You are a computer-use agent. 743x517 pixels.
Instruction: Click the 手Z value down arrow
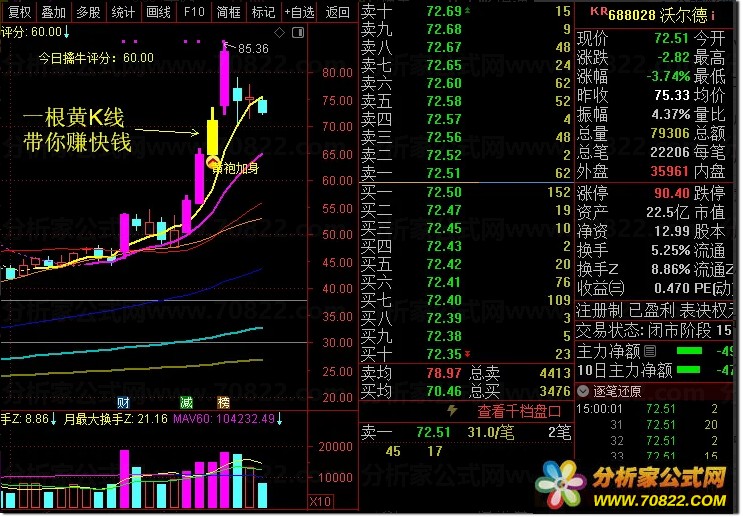point(54,419)
